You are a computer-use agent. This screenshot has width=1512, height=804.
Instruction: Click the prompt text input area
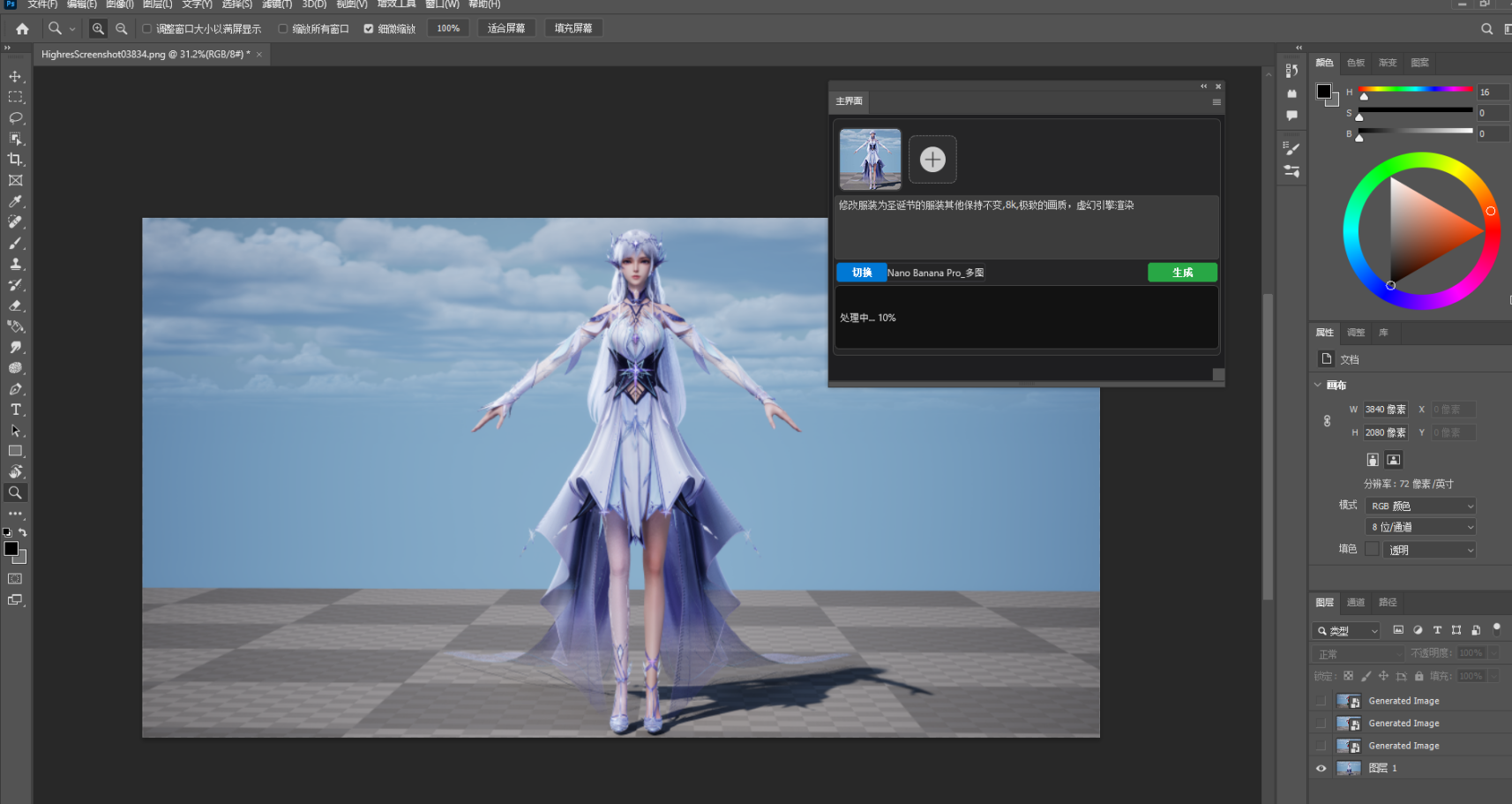(1026, 227)
